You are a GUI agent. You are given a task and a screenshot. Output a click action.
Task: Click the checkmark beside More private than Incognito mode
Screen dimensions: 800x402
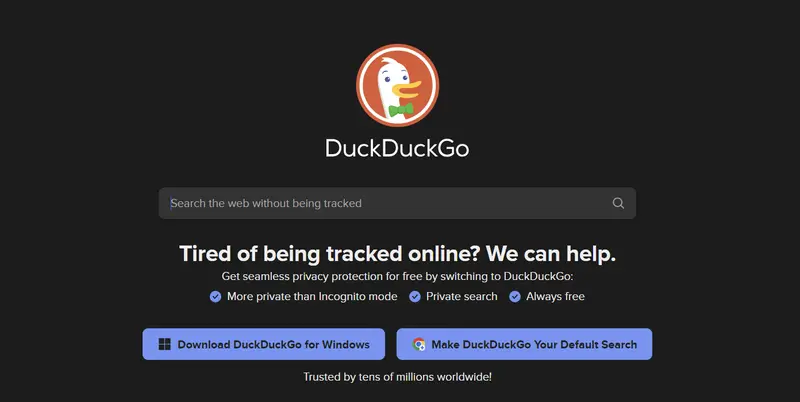[x=215, y=296]
